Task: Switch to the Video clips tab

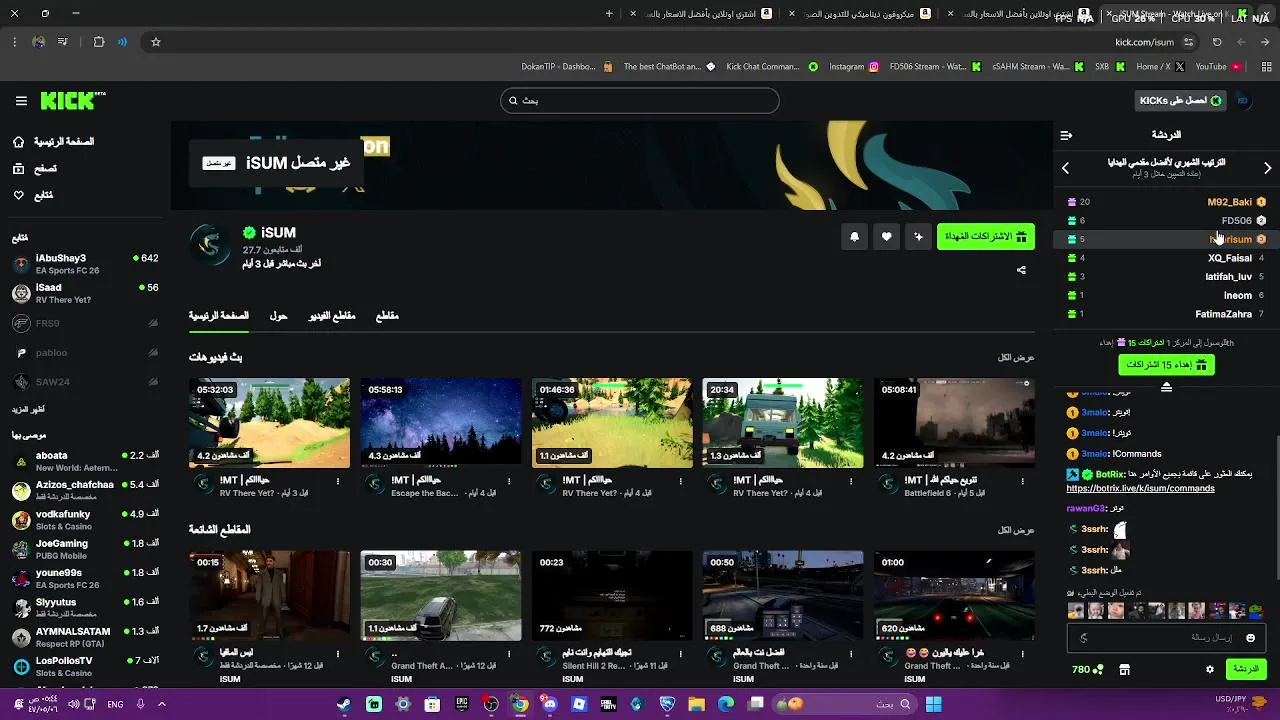Action: coord(332,316)
